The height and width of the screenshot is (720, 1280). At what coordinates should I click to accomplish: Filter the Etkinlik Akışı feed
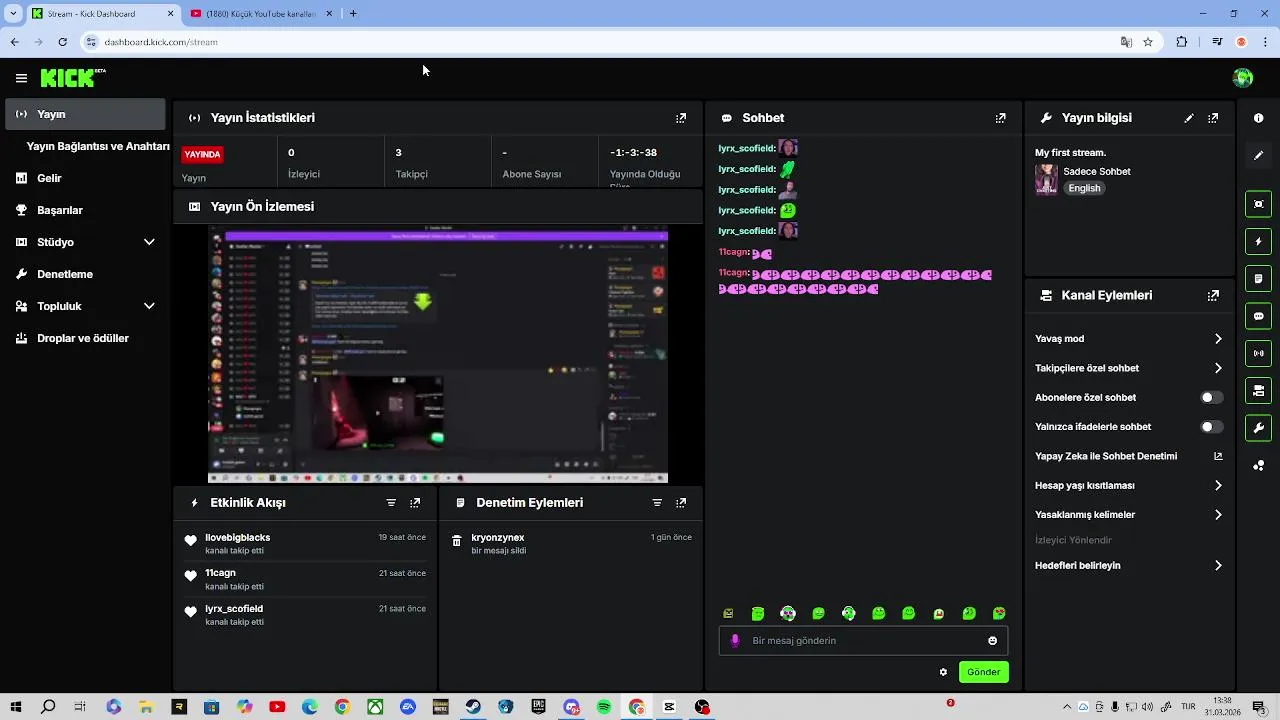click(391, 503)
